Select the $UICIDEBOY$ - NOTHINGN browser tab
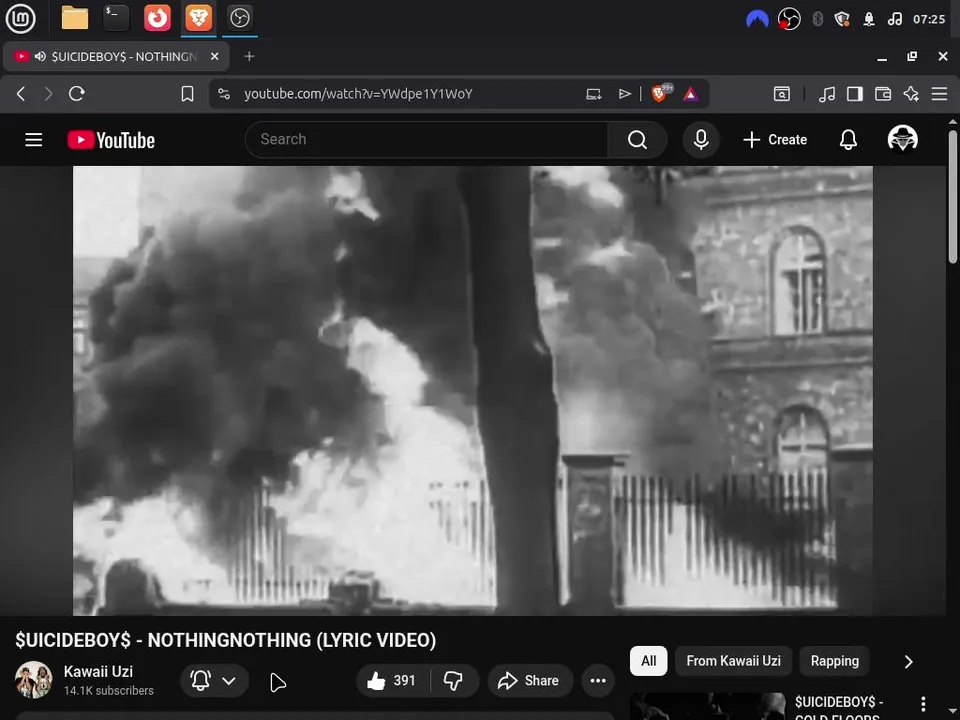This screenshot has height=720, width=960. click(x=116, y=56)
